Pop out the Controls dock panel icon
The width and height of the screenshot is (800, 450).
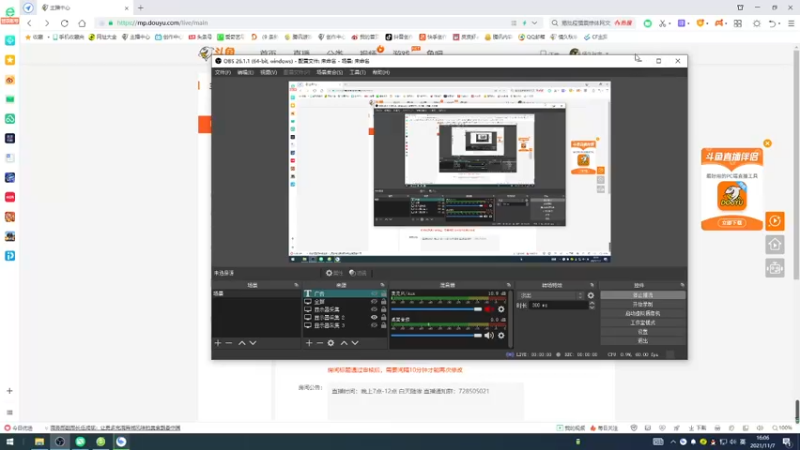(682, 285)
